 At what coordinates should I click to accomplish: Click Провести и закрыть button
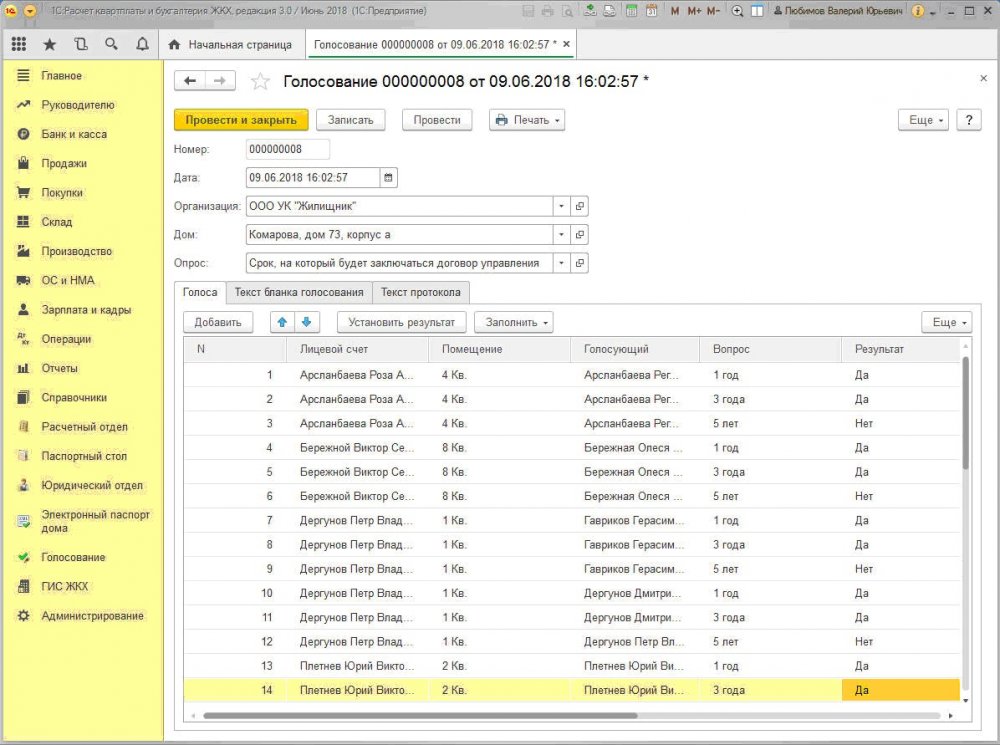pos(241,120)
